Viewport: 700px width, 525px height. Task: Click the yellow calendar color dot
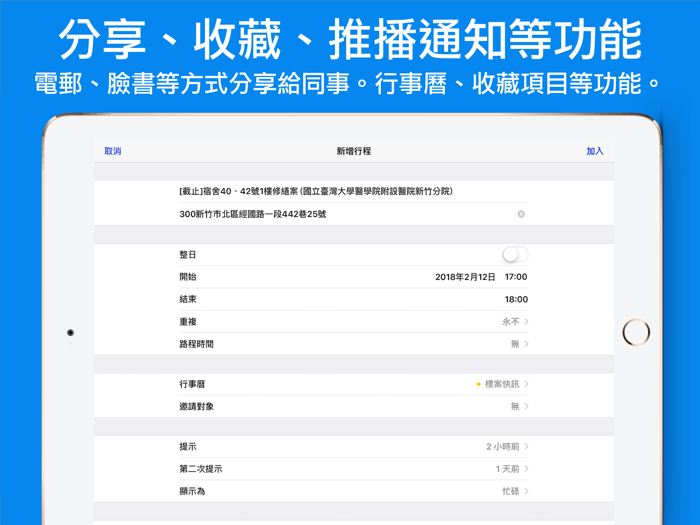pyautogui.click(x=479, y=384)
